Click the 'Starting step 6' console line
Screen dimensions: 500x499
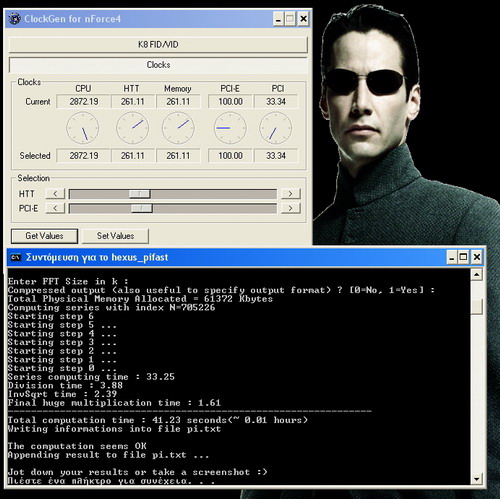(x=51, y=316)
